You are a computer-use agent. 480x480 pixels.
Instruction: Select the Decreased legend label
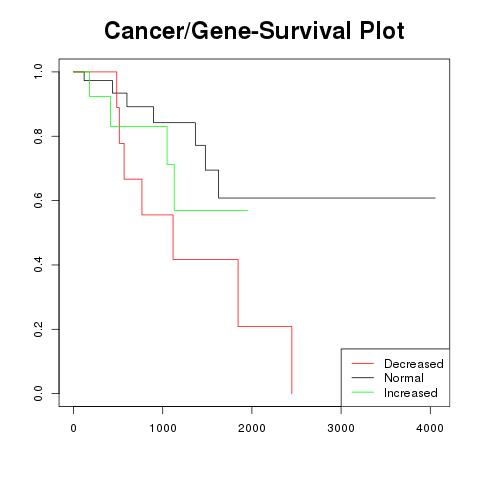(x=414, y=364)
